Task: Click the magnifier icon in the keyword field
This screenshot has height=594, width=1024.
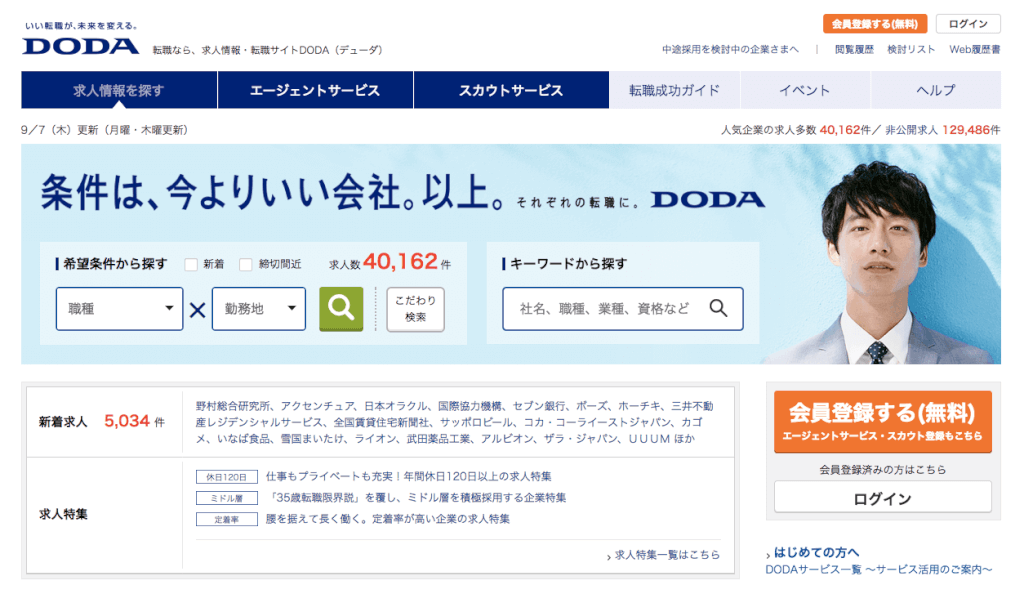Action: (x=718, y=308)
